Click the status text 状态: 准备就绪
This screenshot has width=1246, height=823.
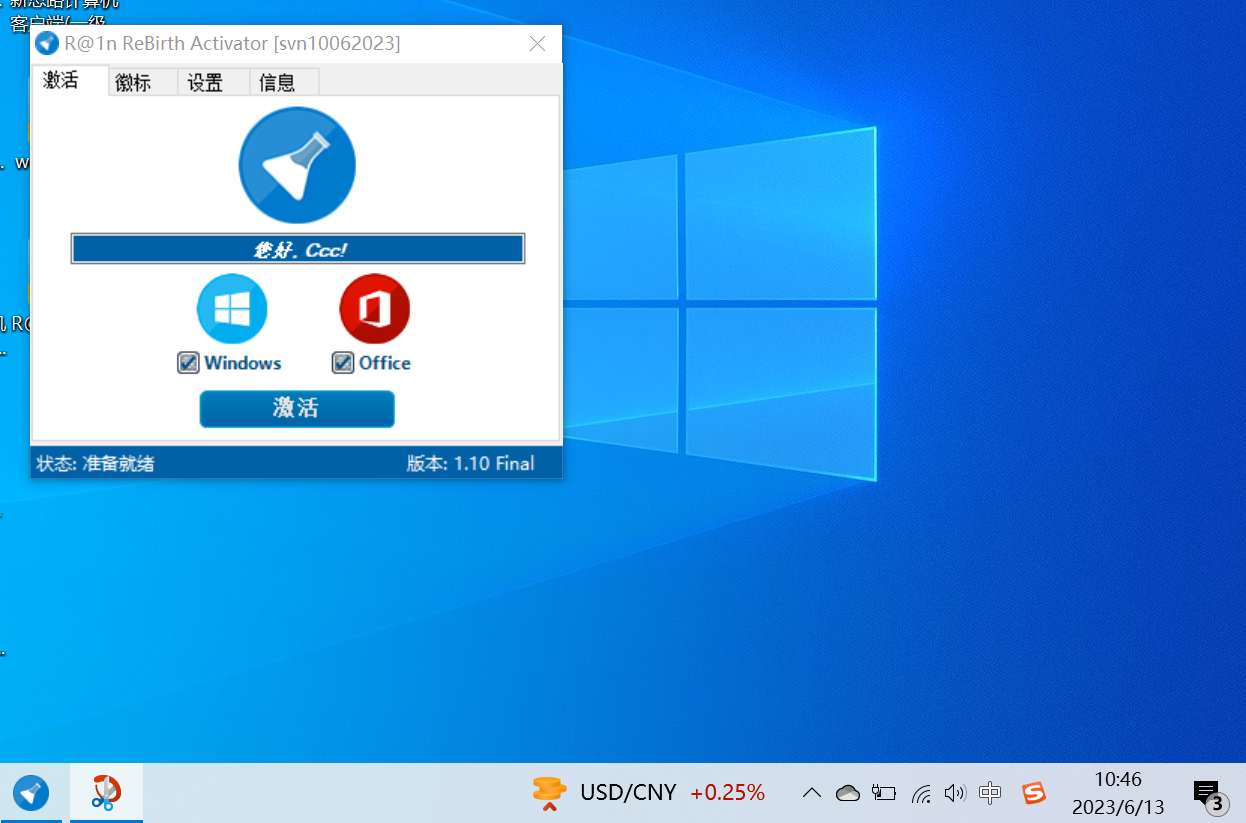point(96,464)
